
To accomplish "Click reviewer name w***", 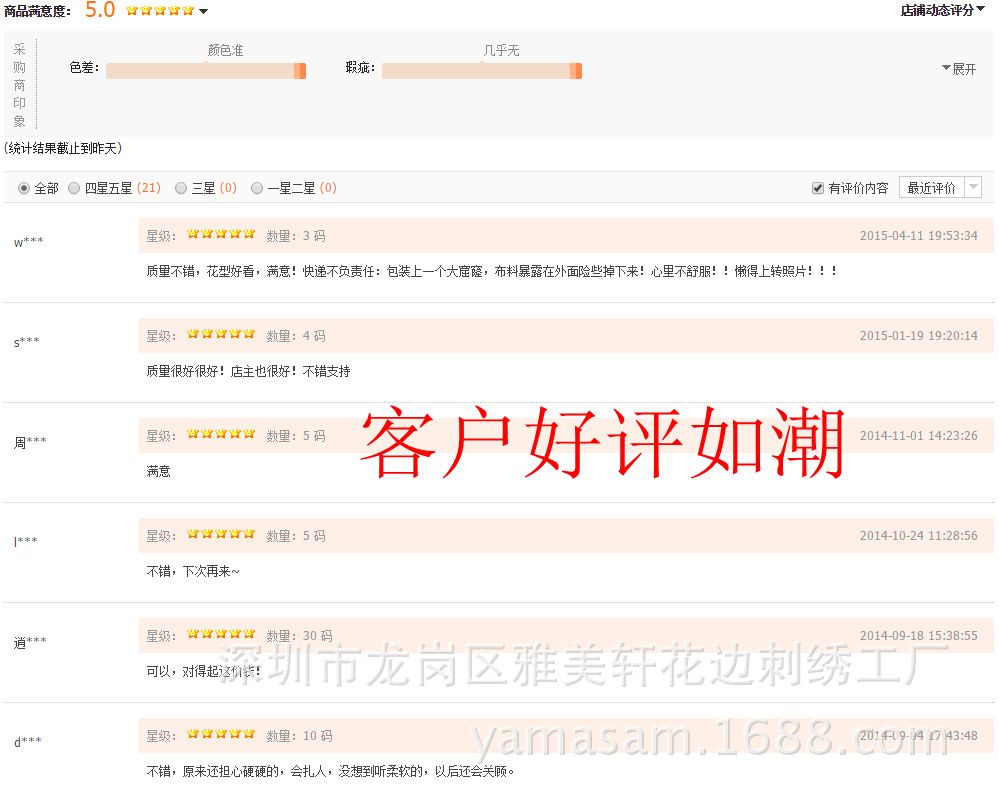I will (28, 242).
